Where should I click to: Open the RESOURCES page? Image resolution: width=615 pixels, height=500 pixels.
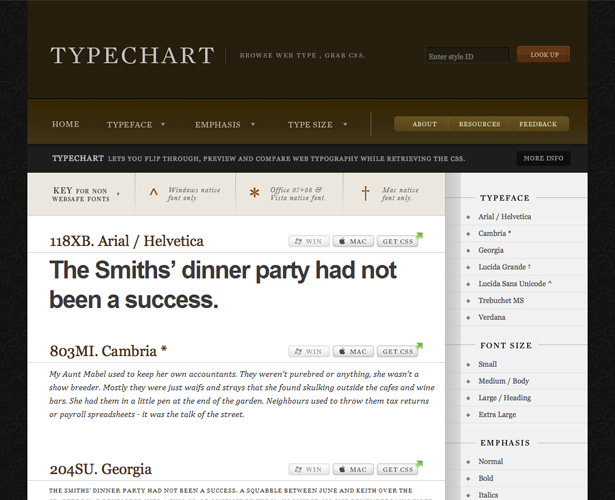[479, 124]
